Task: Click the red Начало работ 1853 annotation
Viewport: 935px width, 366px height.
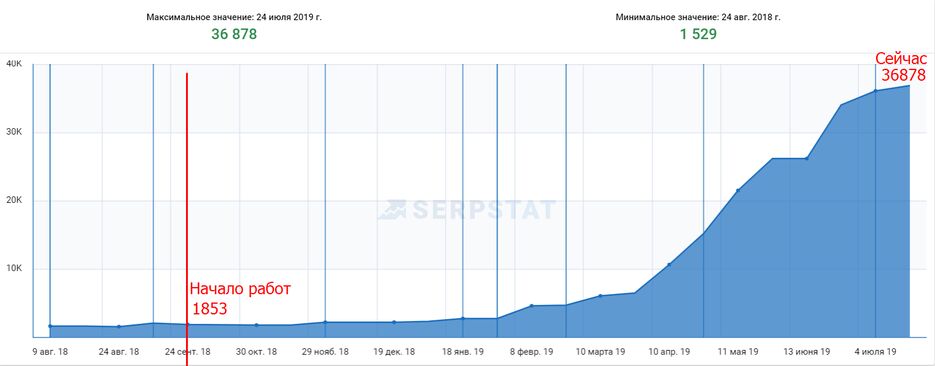Action: 240,299
